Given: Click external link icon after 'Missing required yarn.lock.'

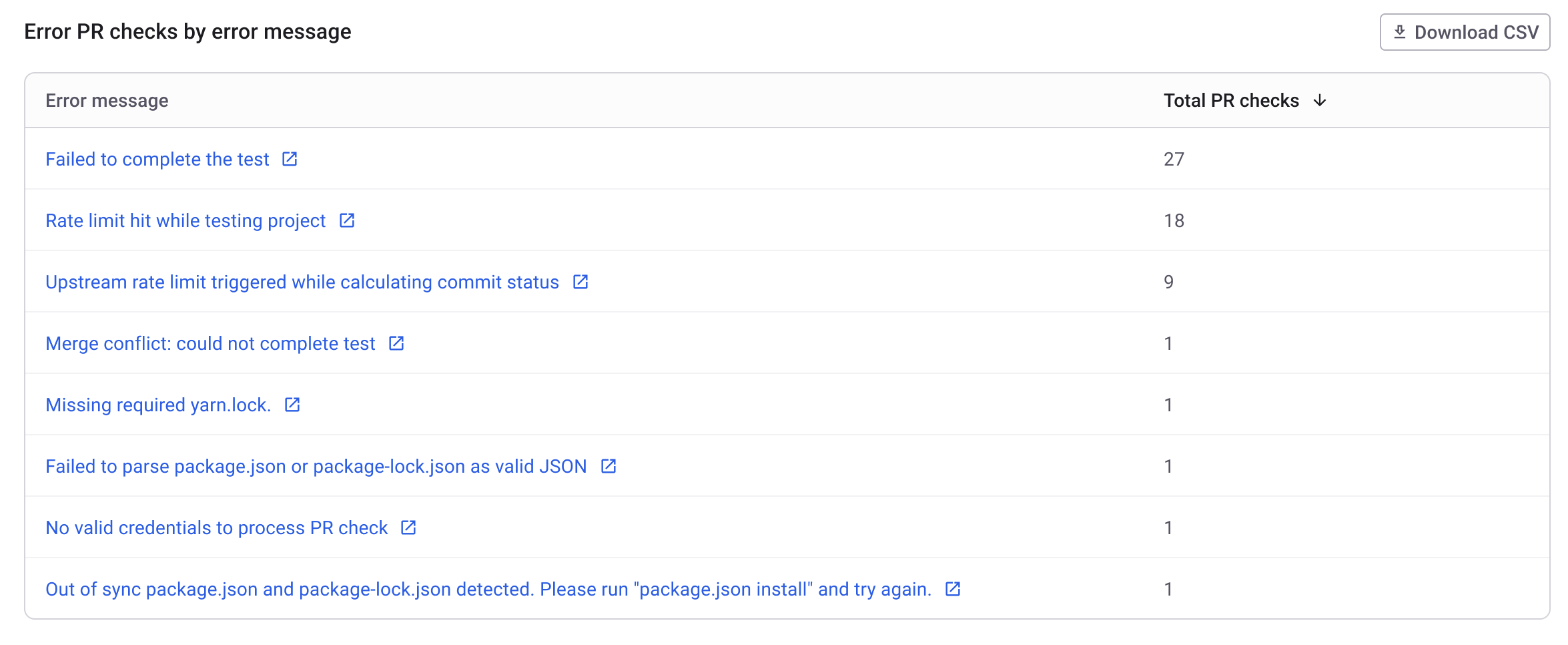Looking at the screenshot, I should coord(292,405).
